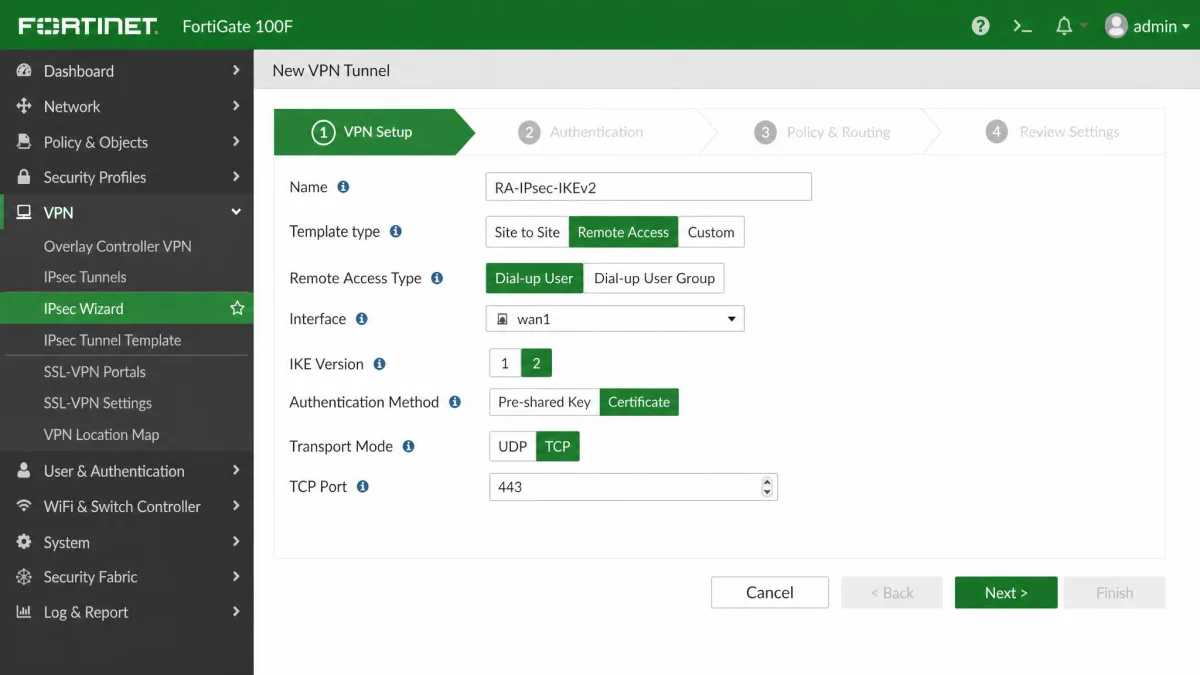
Task: Click the Network cross-arrows icon
Action: [x=24, y=106]
